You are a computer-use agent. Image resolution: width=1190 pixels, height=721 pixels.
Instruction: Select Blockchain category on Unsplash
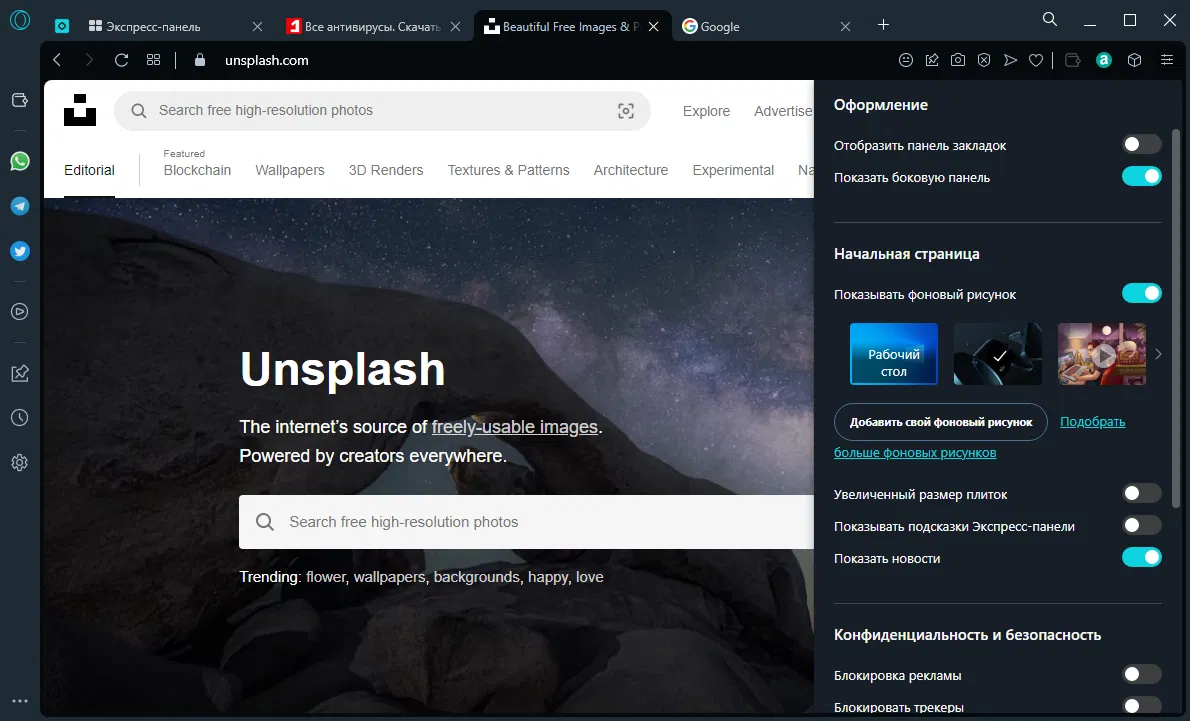click(x=197, y=170)
